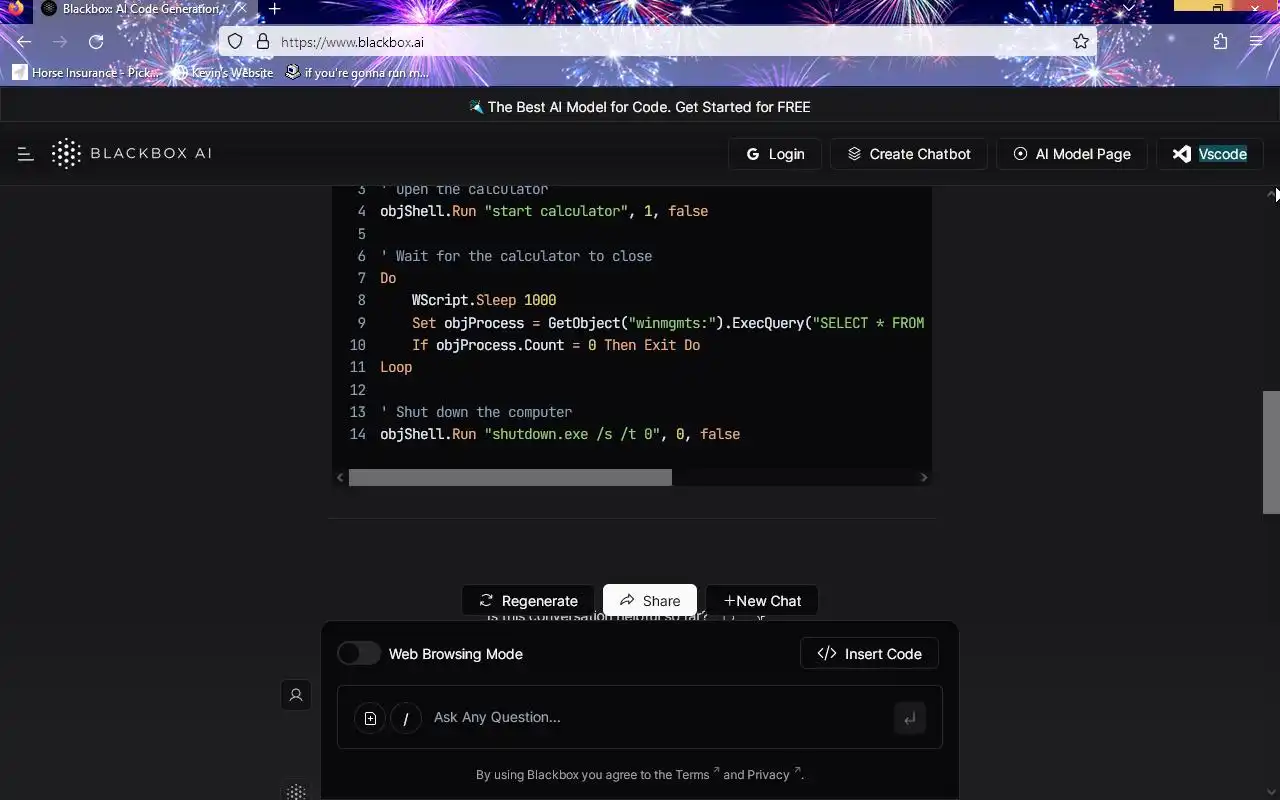1280x800 pixels.
Task: Open the Firefox application menu
Action: click(x=1256, y=41)
